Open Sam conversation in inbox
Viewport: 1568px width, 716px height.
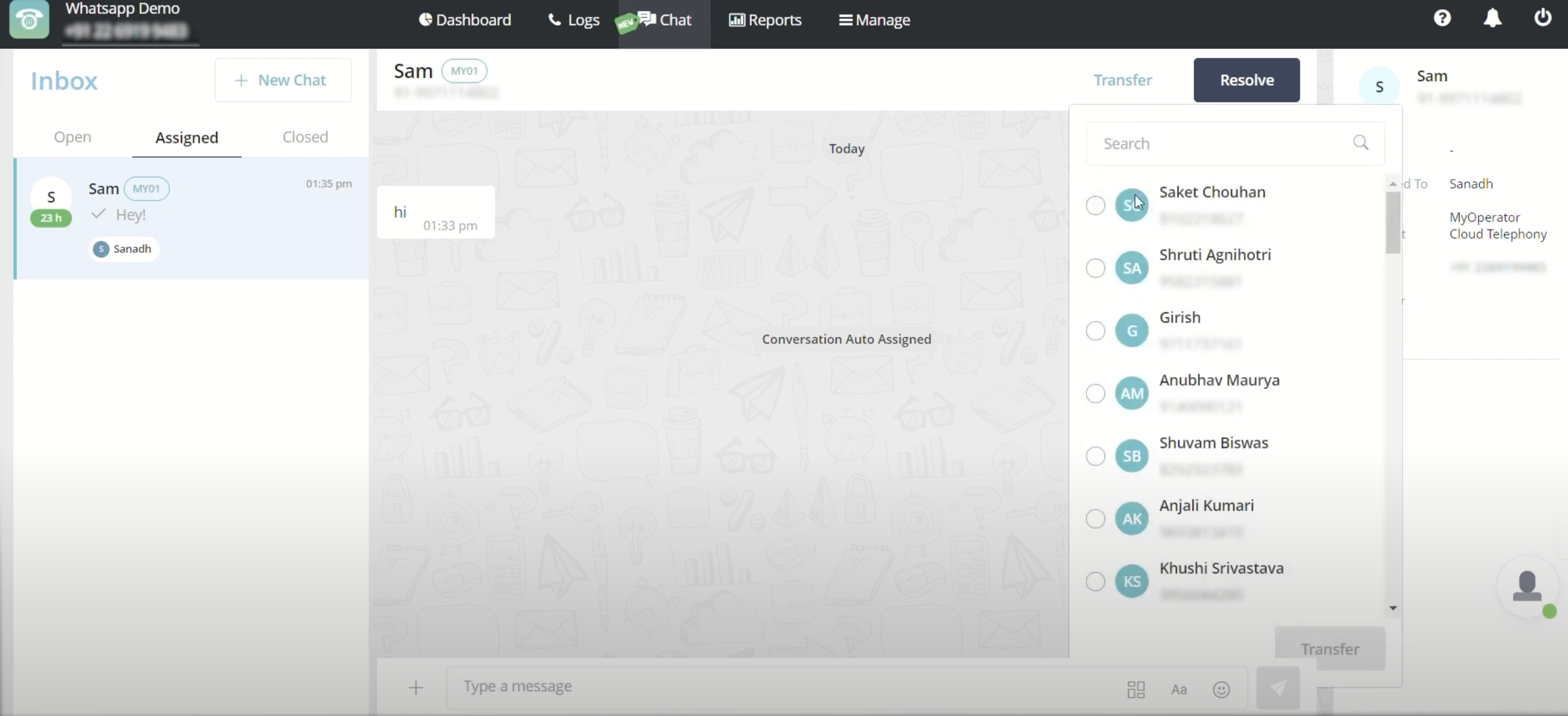pos(192,218)
